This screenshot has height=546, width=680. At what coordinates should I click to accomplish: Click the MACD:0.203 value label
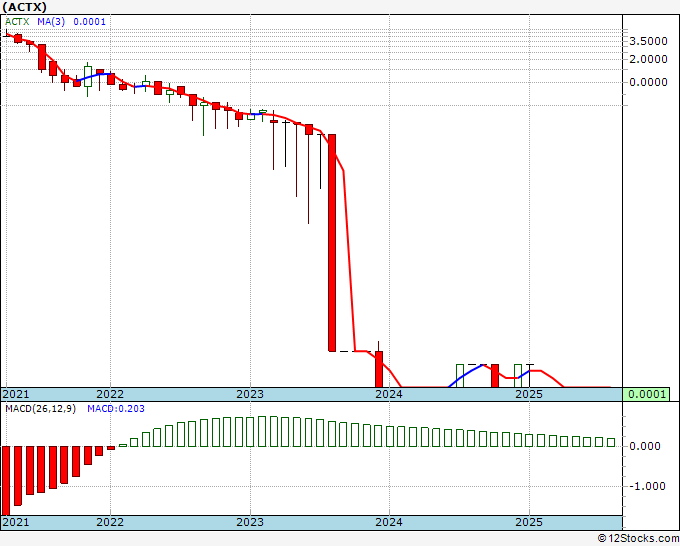[x=116, y=409]
